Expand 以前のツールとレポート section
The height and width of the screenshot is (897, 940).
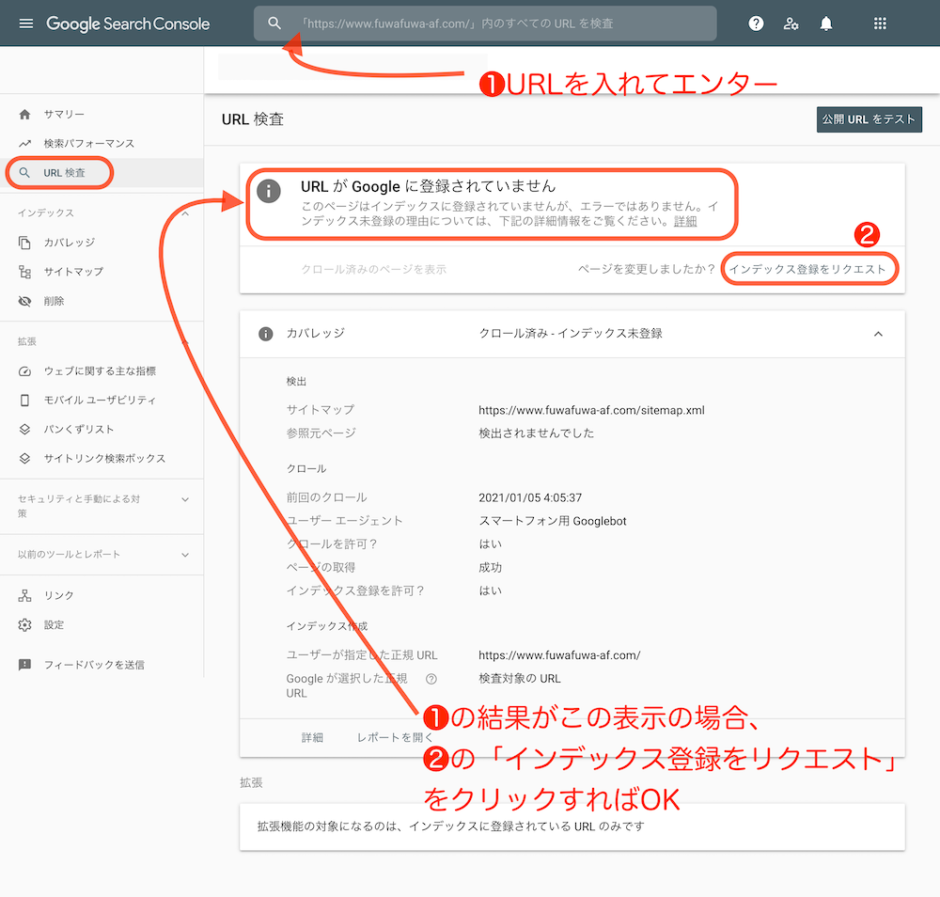(185, 555)
